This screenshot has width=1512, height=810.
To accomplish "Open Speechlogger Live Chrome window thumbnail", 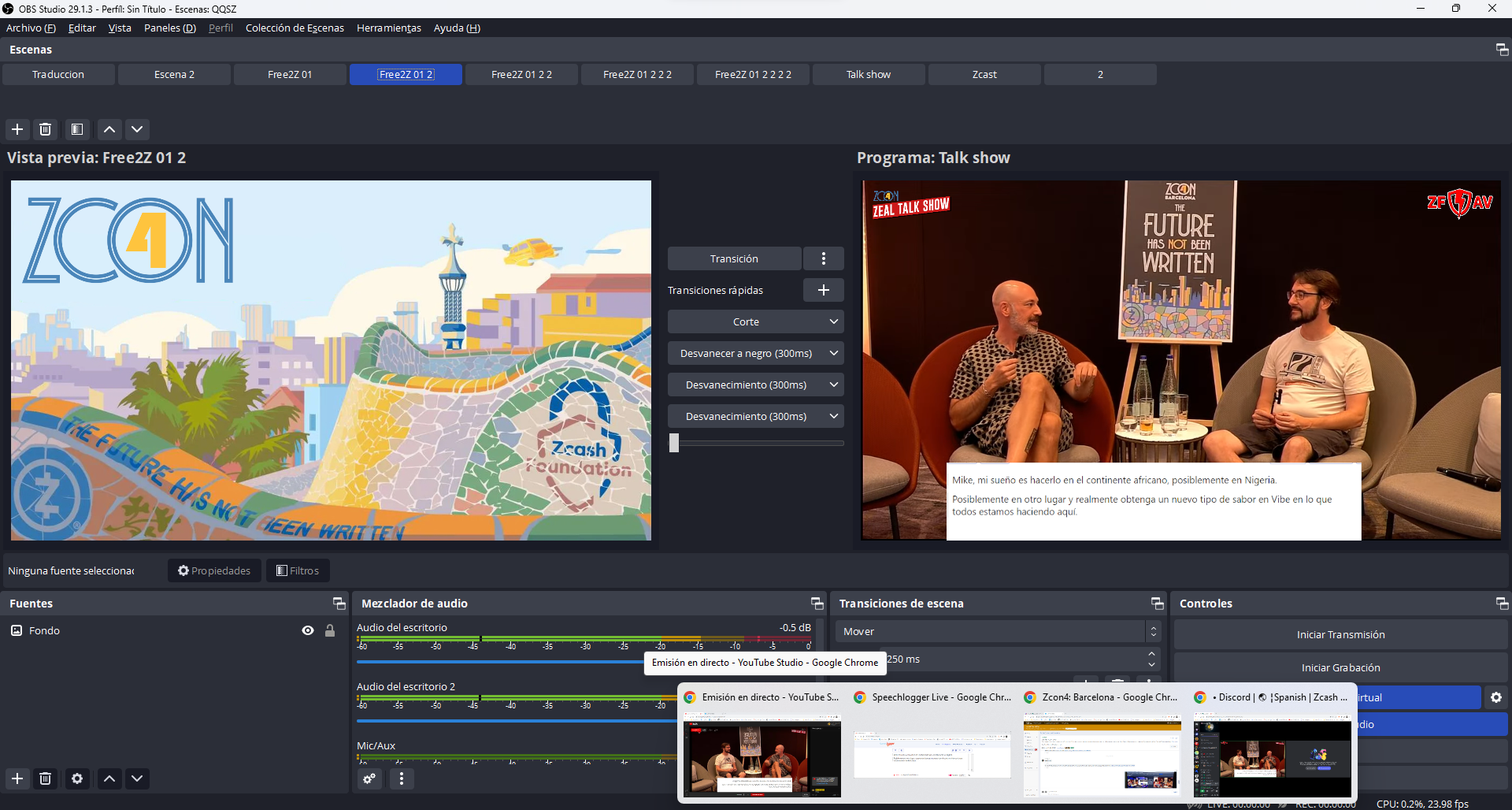I will (x=932, y=755).
